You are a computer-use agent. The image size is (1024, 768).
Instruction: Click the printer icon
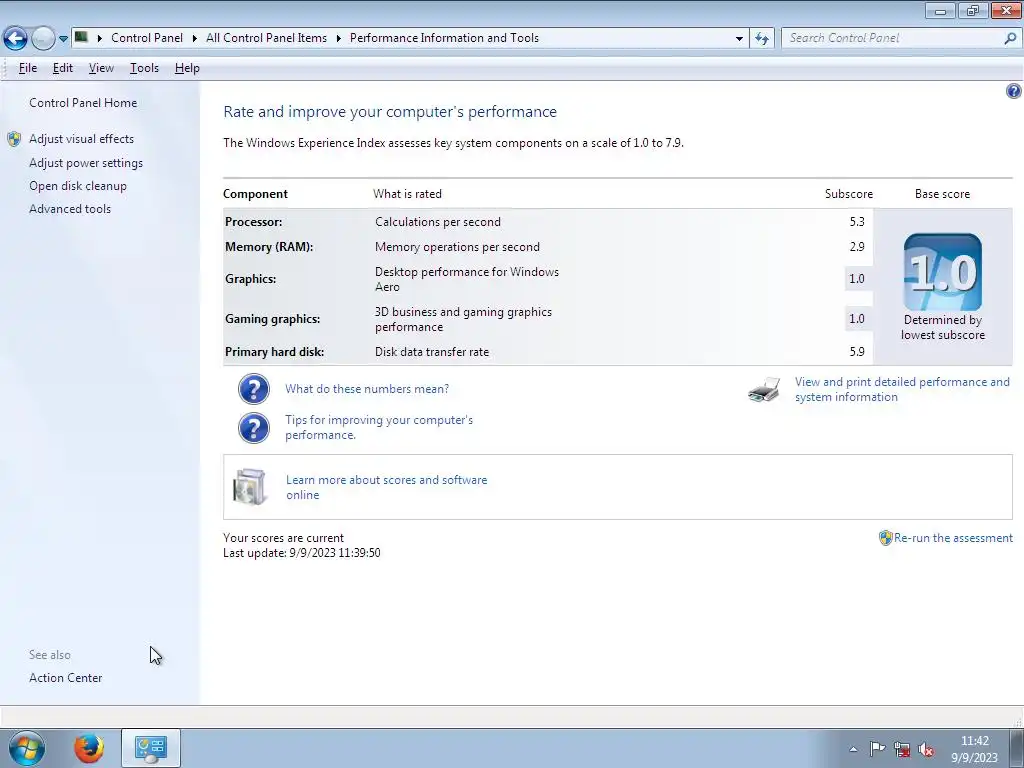(x=764, y=389)
